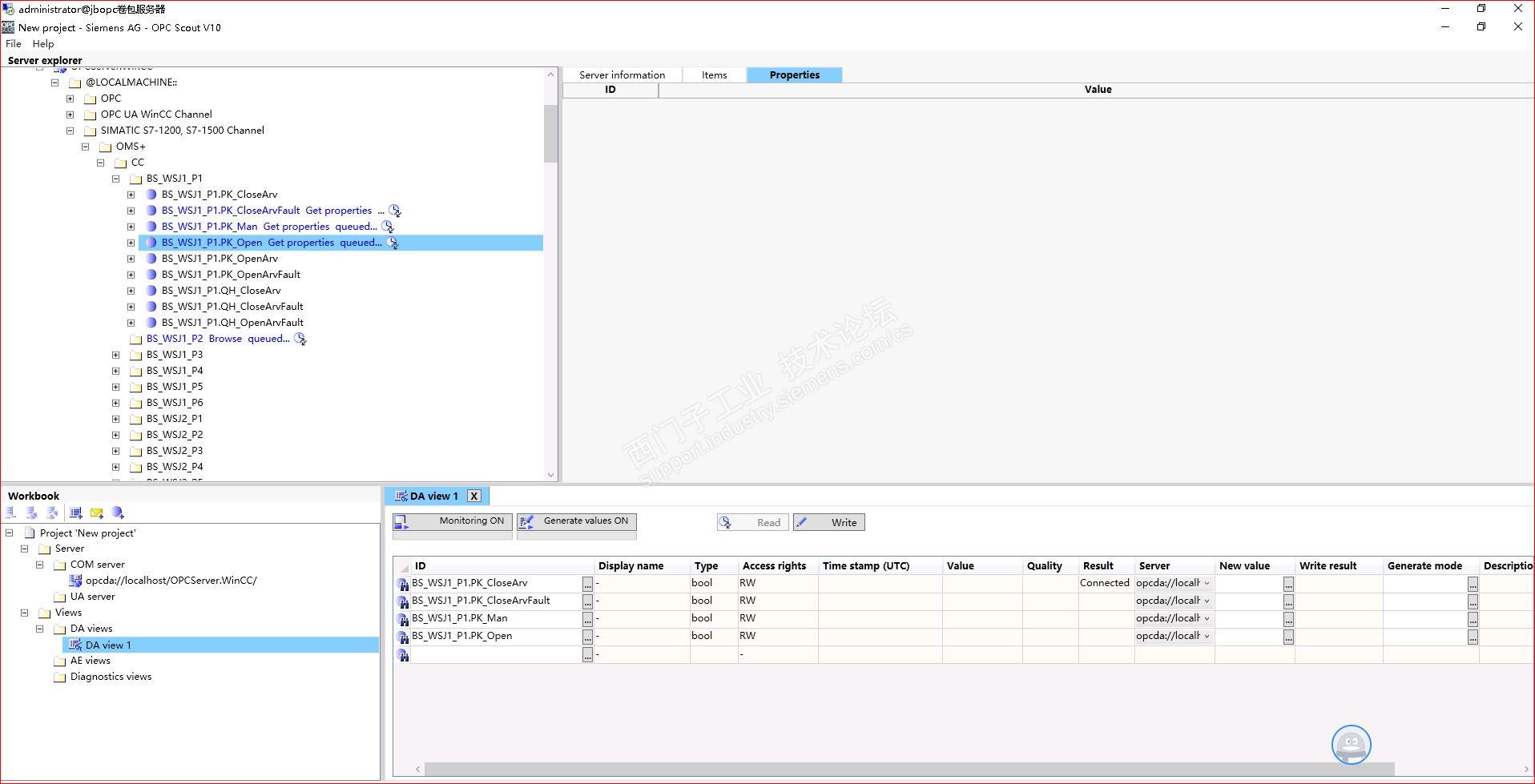Click the add DA view icon in Workbook toolbar
The width and height of the screenshot is (1535, 784).
click(76, 513)
